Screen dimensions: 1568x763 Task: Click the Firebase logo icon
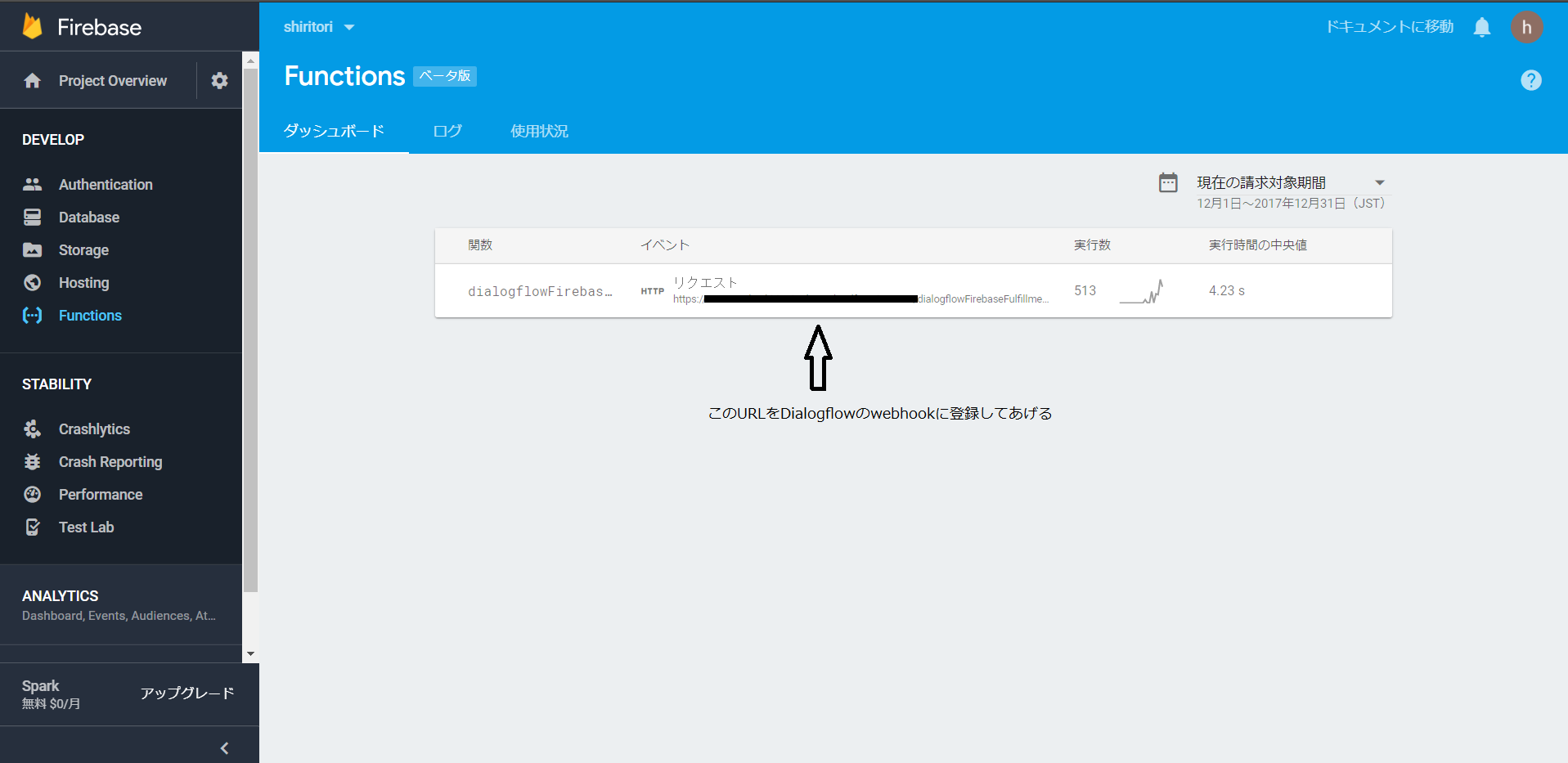click(x=33, y=26)
